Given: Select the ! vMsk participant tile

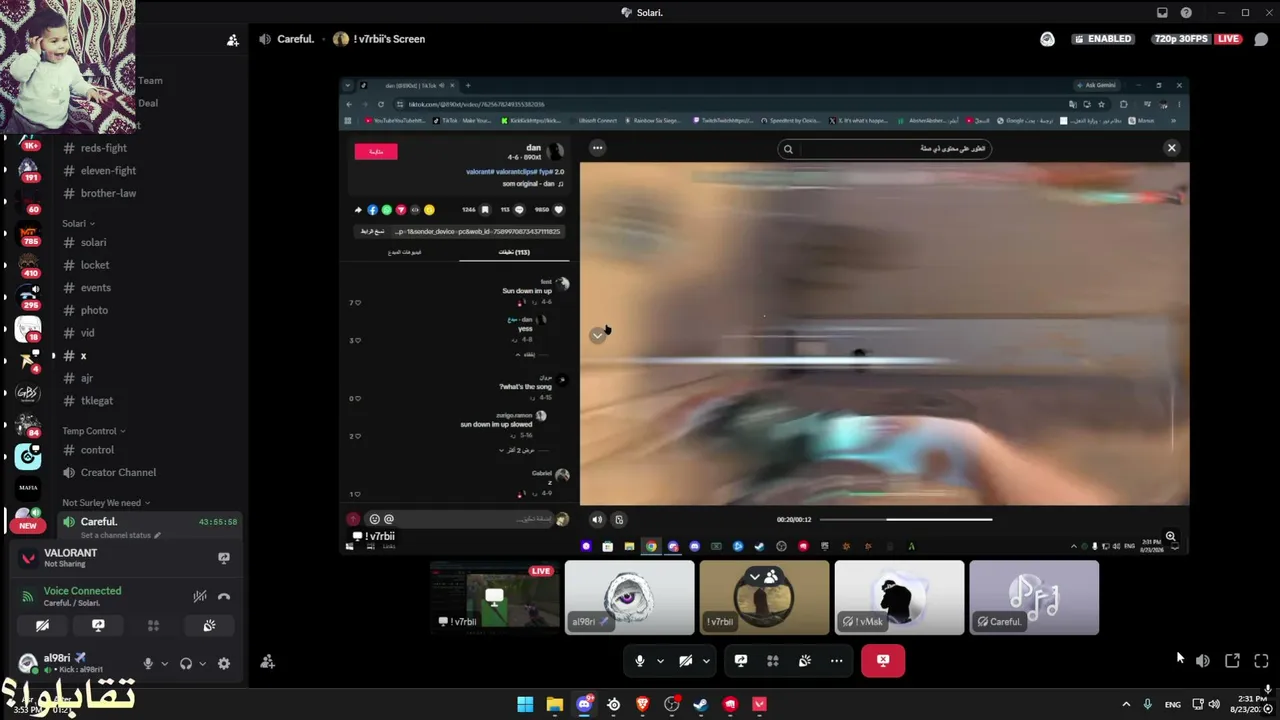Looking at the screenshot, I should 899,598.
